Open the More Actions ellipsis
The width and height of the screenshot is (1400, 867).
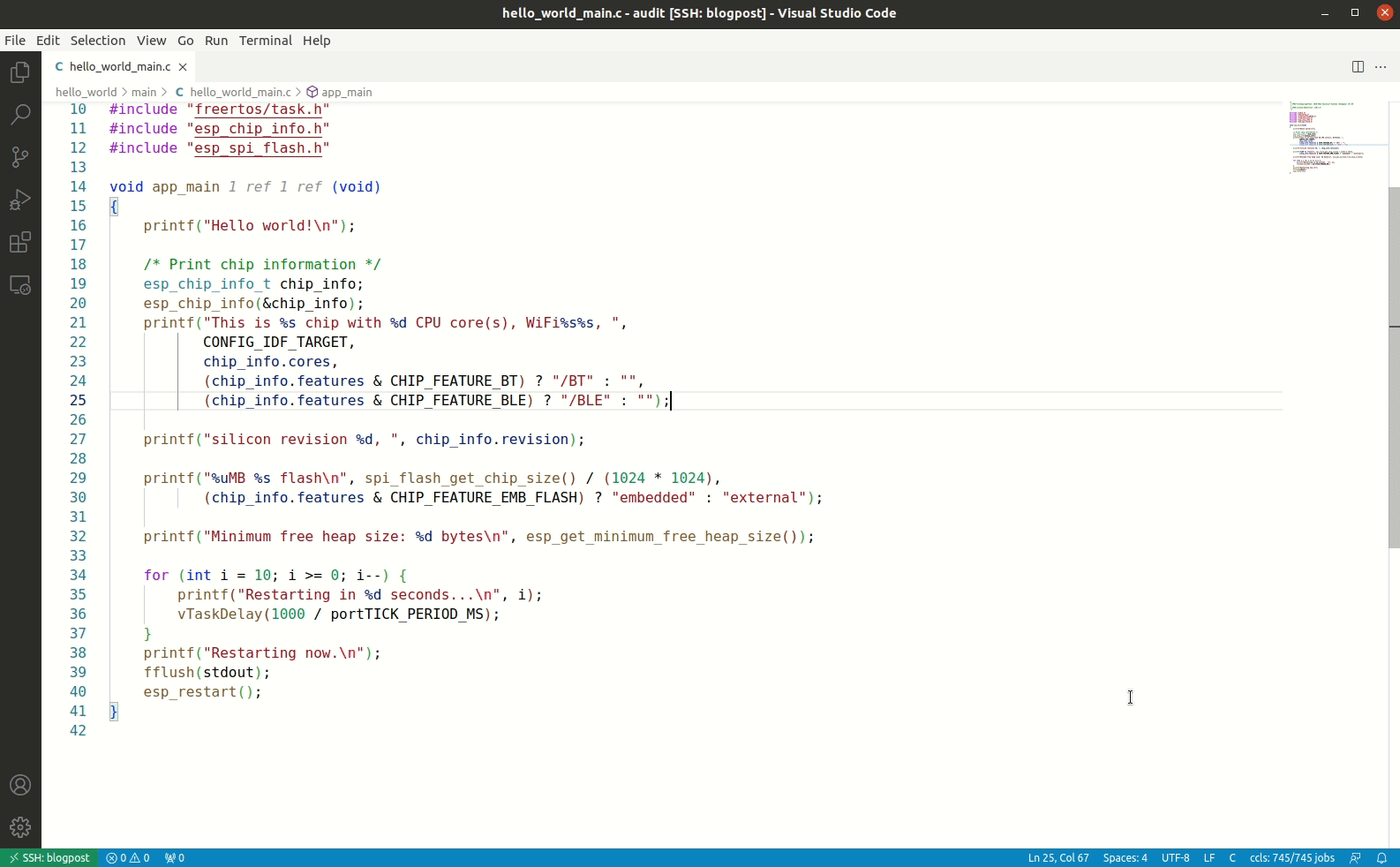1381,67
